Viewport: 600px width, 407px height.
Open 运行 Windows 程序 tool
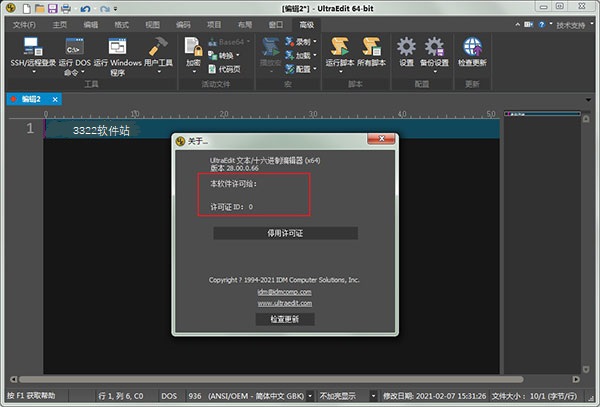(x=118, y=46)
